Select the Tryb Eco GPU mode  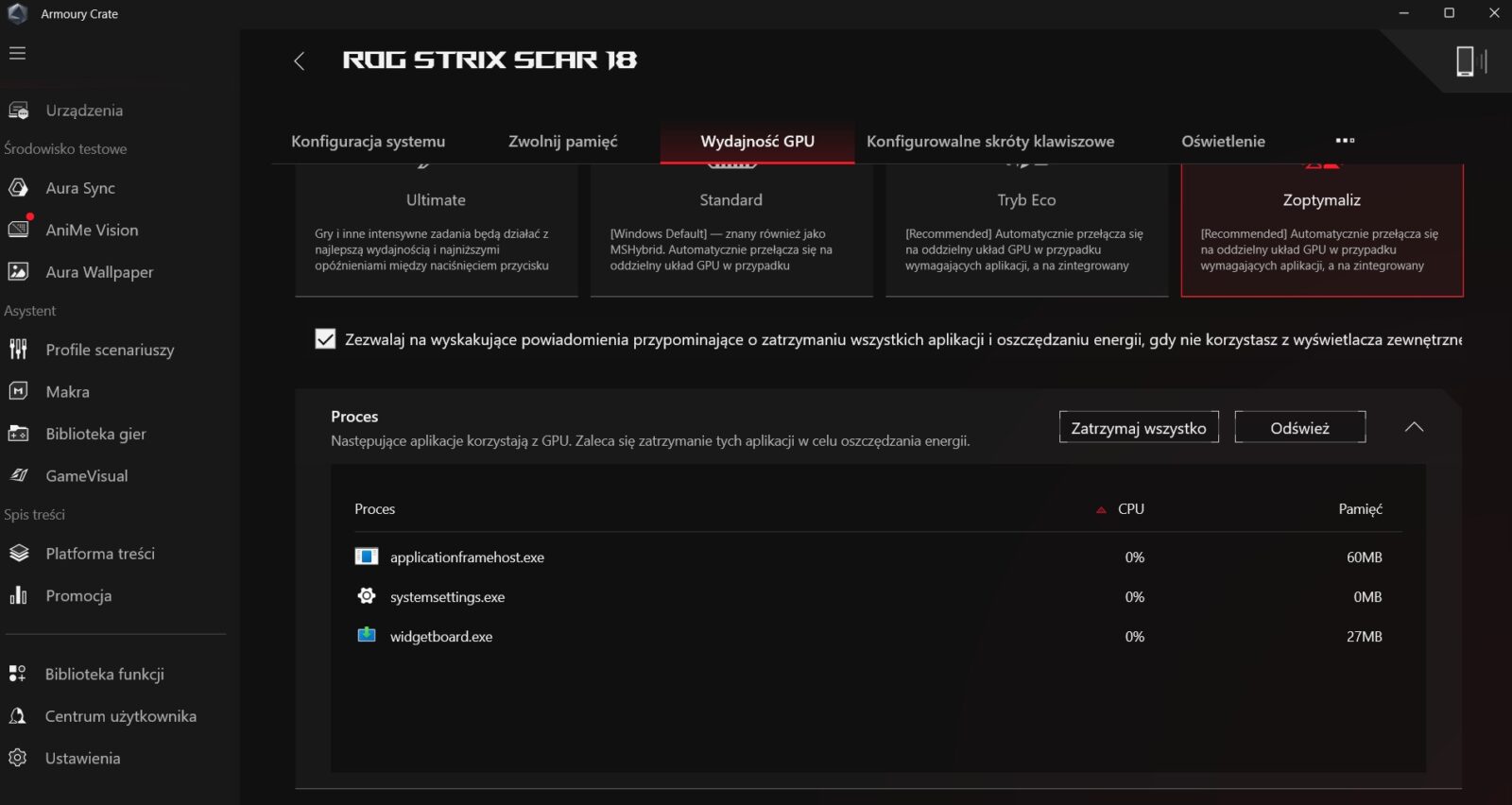point(1026,231)
